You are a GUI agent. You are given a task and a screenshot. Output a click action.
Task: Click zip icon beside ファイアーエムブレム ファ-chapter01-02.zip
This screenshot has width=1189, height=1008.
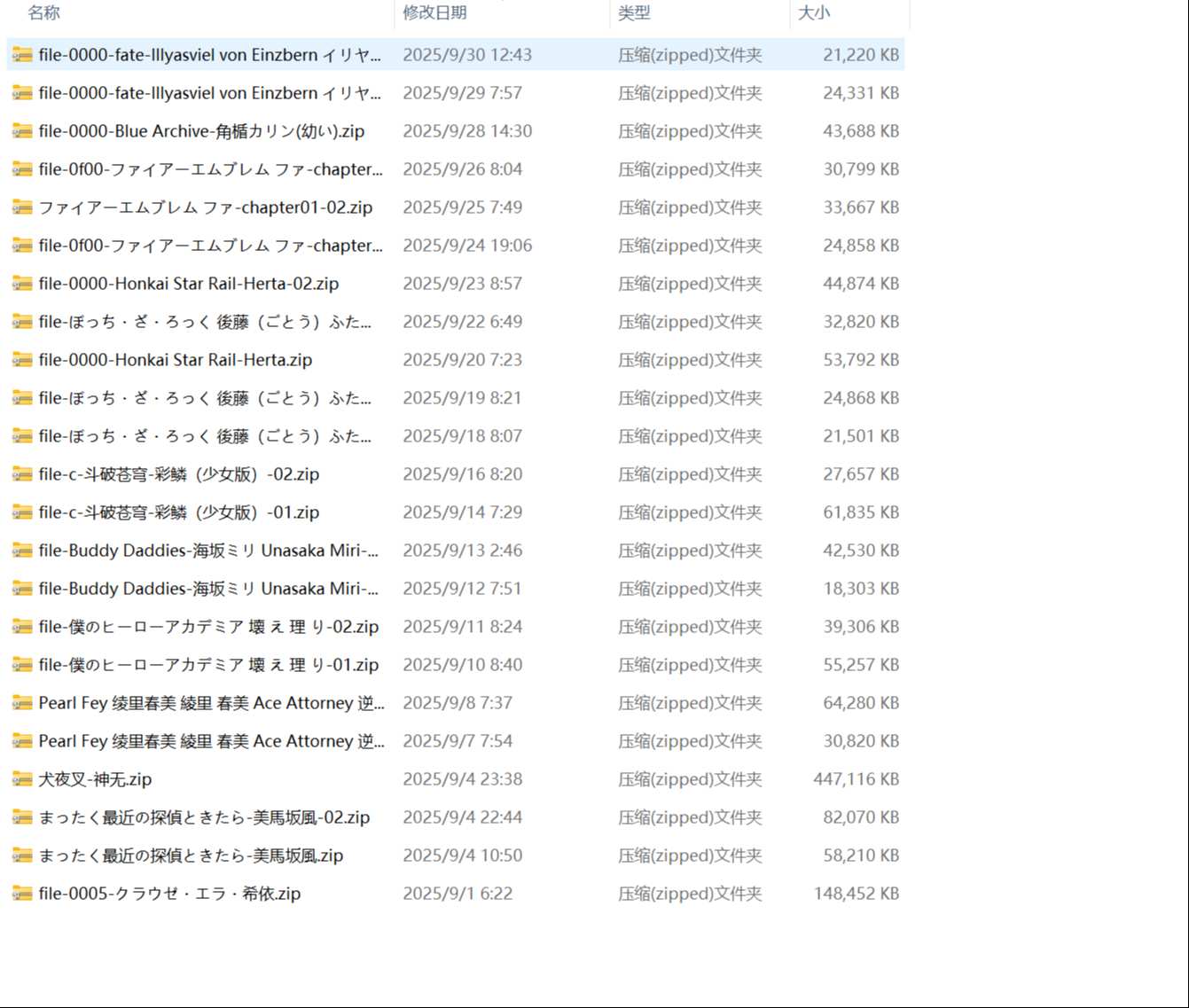(x=22, y=207)
